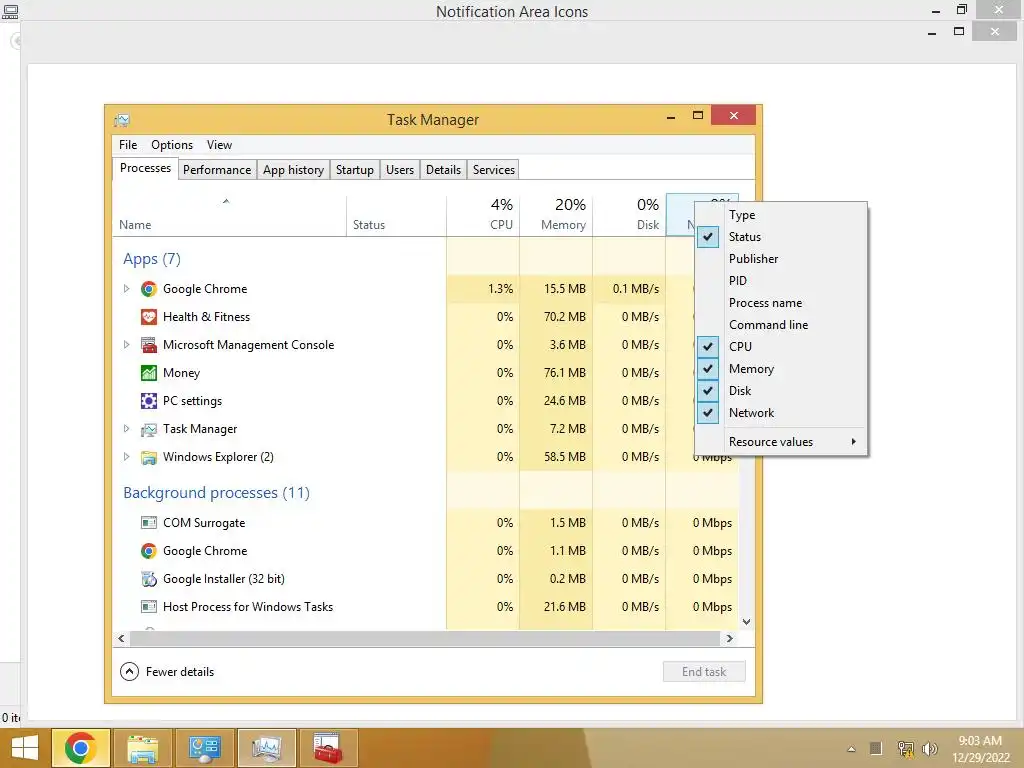This screenshot has width=1024, height=768.
Task: Open File Explorer from the taskbar
Action: (142, 748)
